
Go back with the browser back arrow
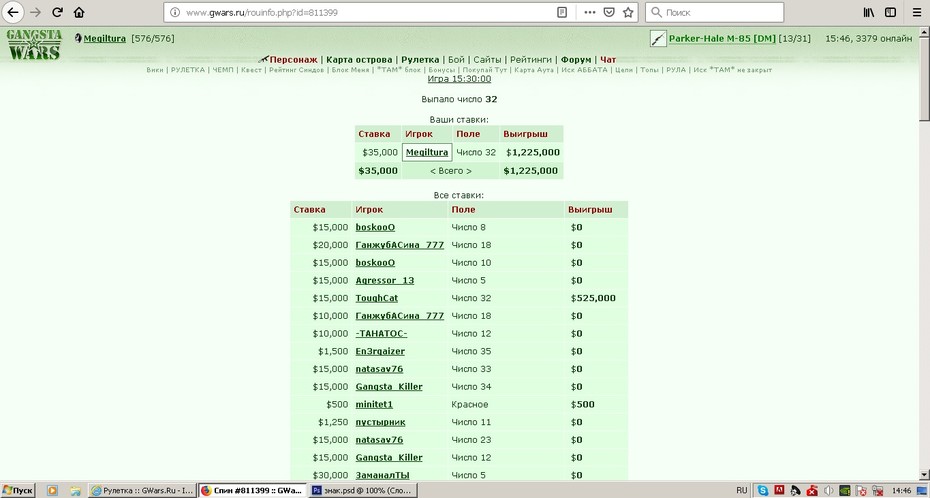(12, 12)
